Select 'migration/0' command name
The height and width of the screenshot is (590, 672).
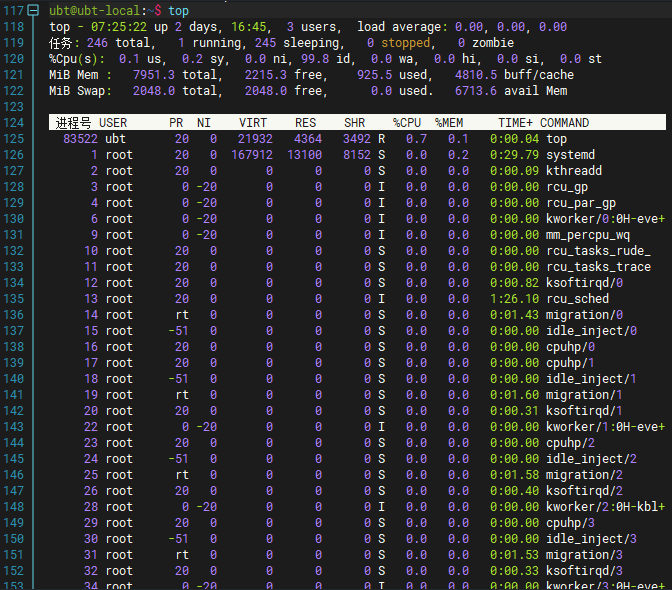pos(585,315)
